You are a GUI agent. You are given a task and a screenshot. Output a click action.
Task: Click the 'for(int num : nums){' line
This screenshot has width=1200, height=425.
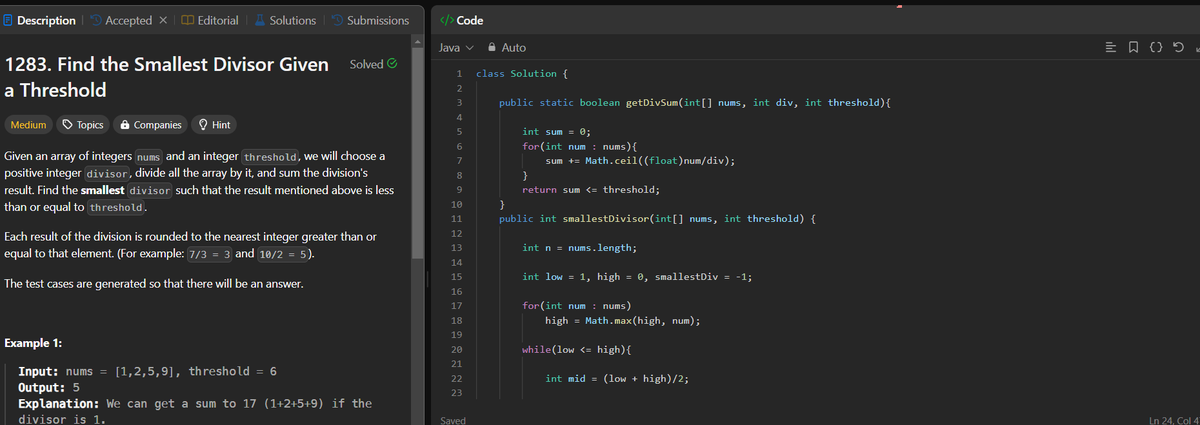pyautogui.click(x=580, y=146)
